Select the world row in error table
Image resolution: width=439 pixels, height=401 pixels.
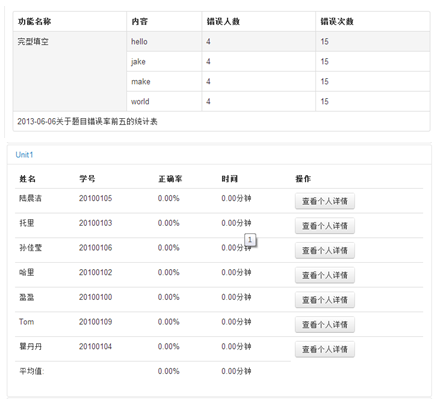[x=278, y=101]
